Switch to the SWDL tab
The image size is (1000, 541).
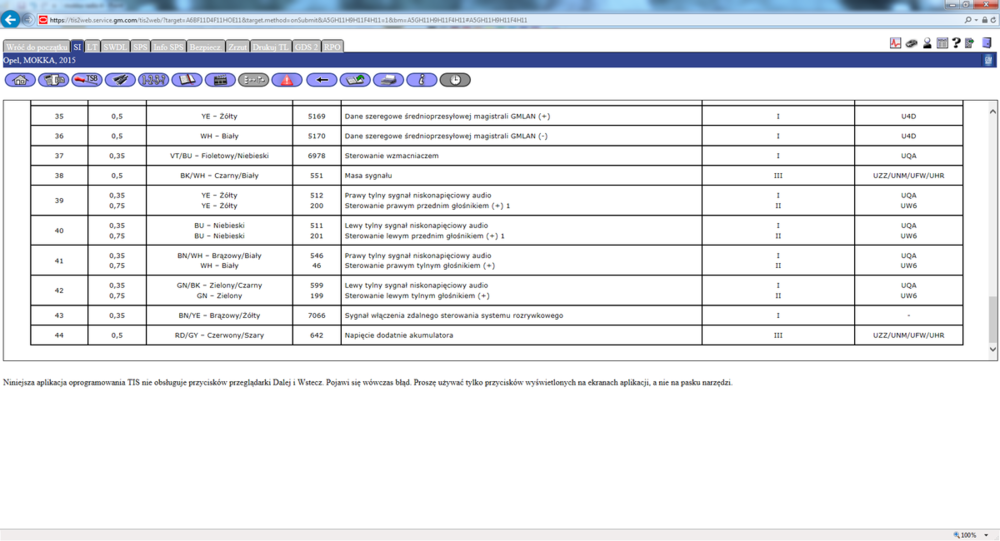coord(115,47)
